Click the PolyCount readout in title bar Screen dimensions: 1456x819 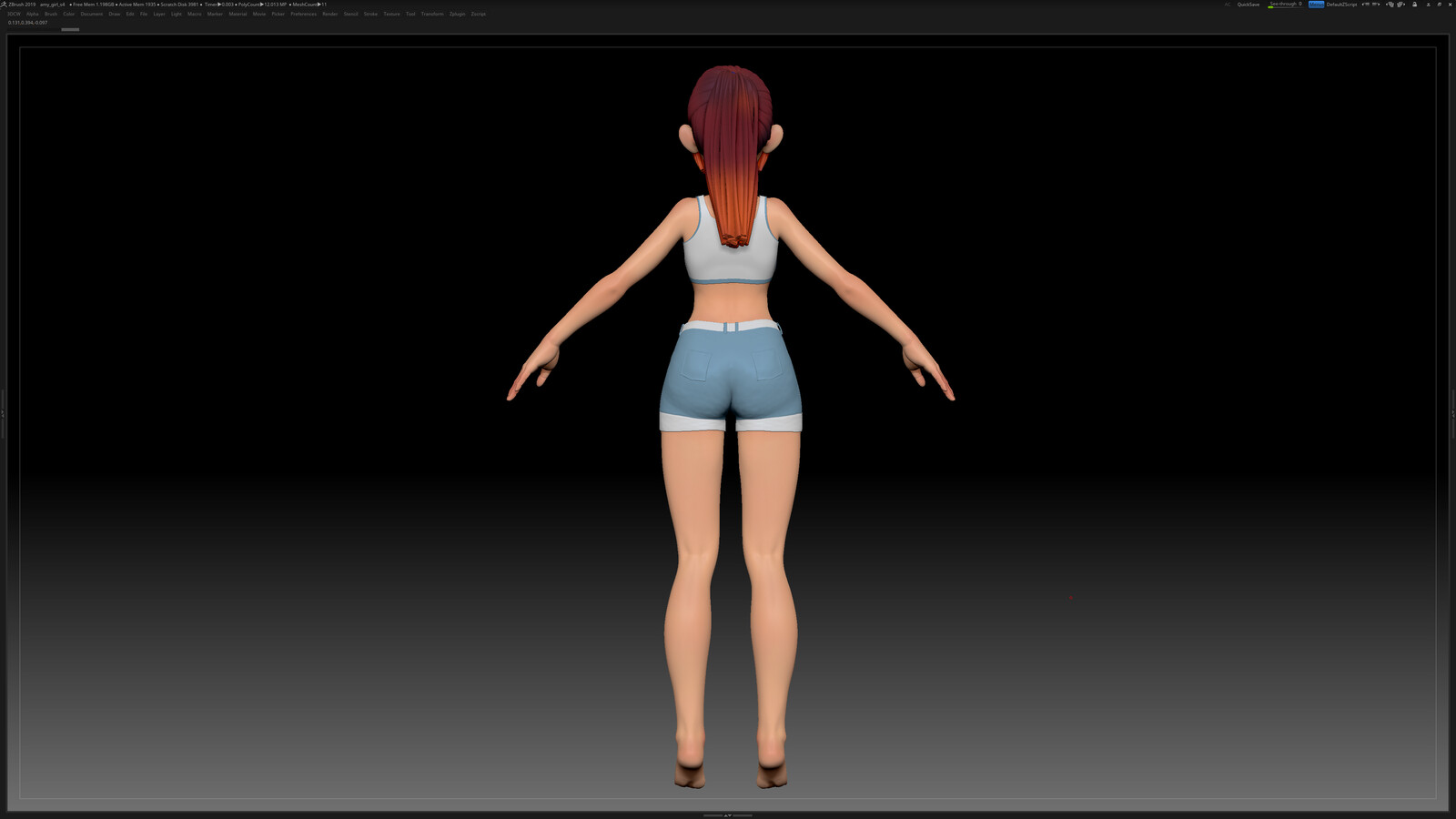click(262, 5)
